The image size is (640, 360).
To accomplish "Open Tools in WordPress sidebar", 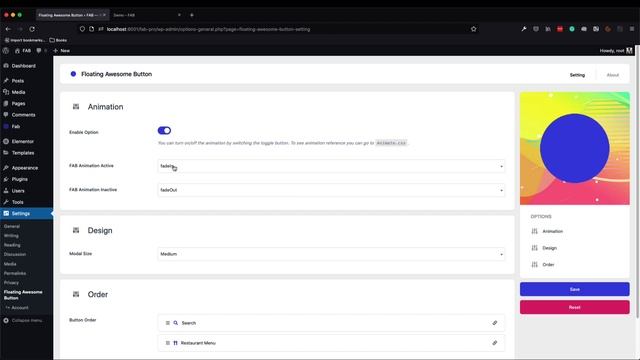I will pyautogui.click(x=18, y=202).
